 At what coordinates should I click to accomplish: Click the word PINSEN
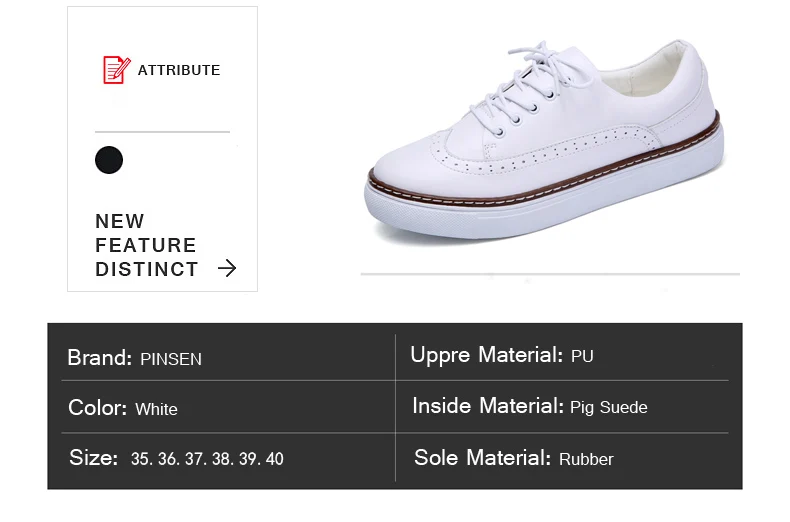point(171,359)
